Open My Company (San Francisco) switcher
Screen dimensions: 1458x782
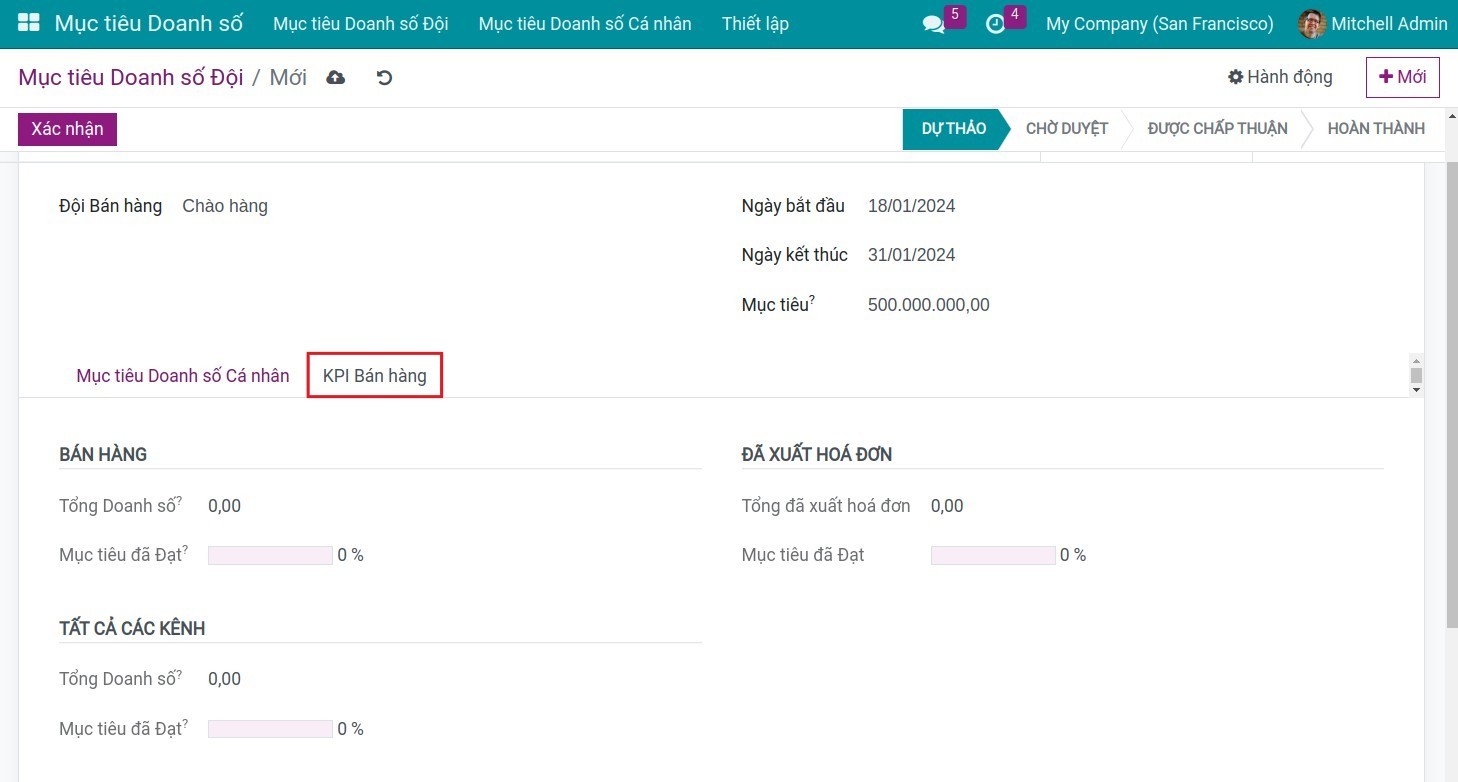1158,24
